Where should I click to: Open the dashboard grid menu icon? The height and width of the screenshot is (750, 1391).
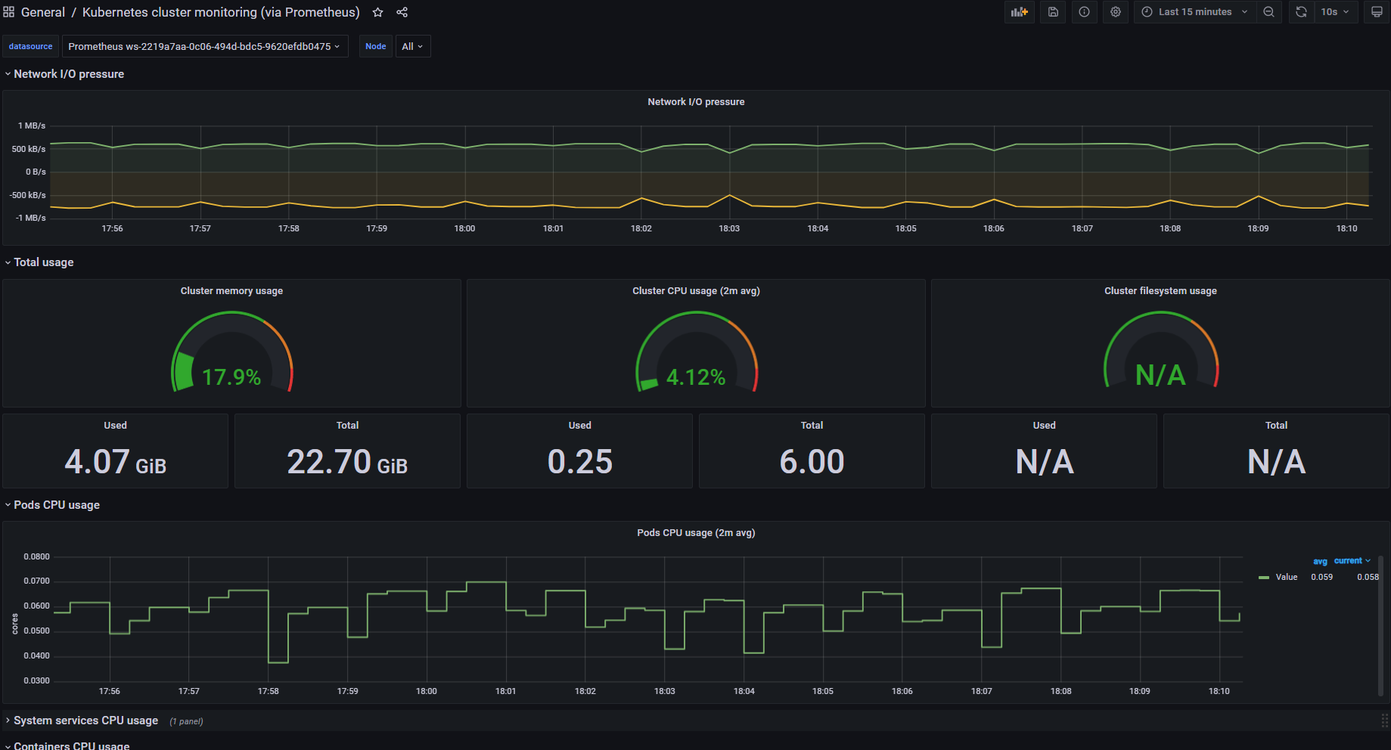point(9,13)
